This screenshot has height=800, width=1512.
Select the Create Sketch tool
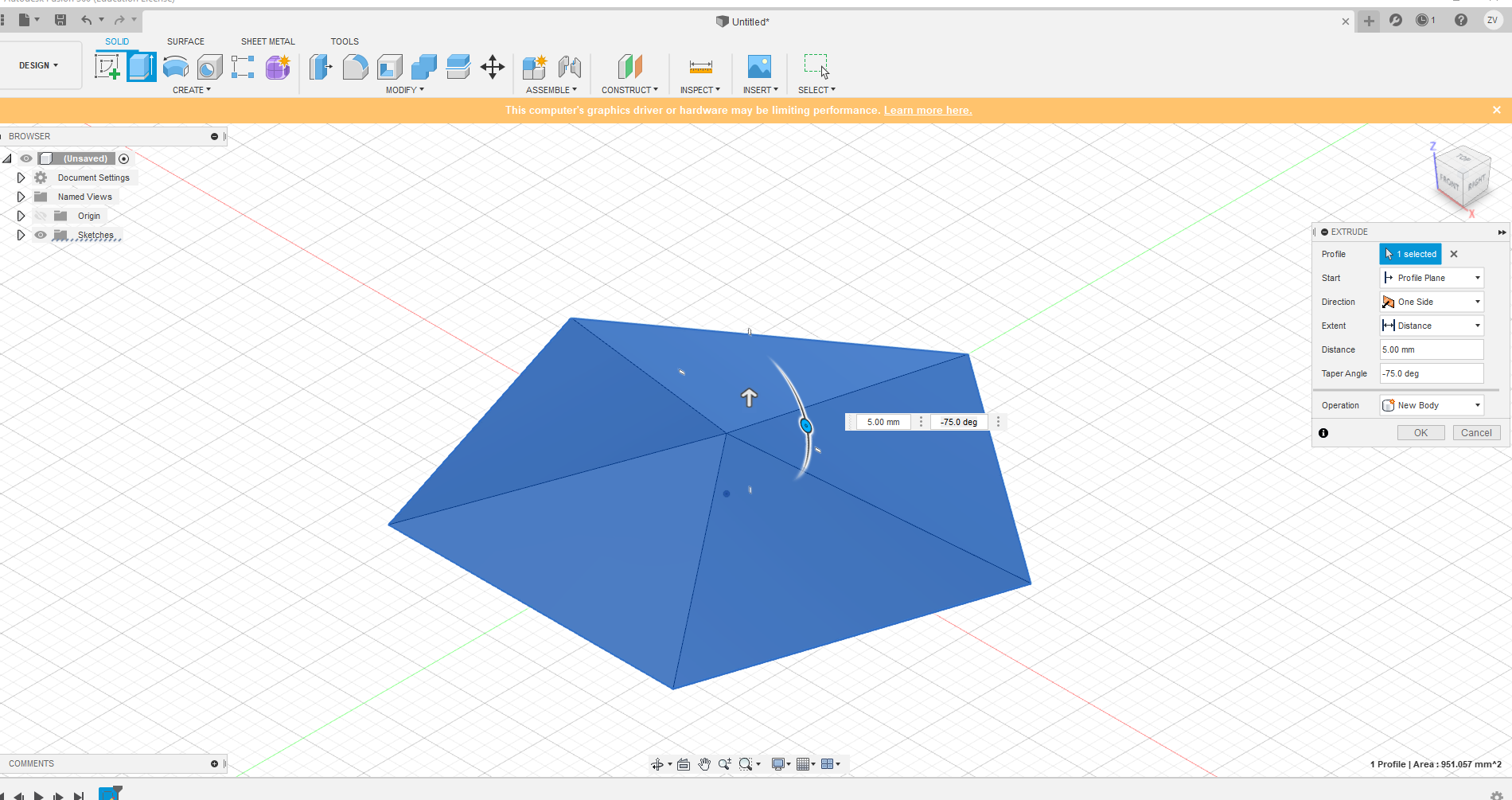pos(107,67)
